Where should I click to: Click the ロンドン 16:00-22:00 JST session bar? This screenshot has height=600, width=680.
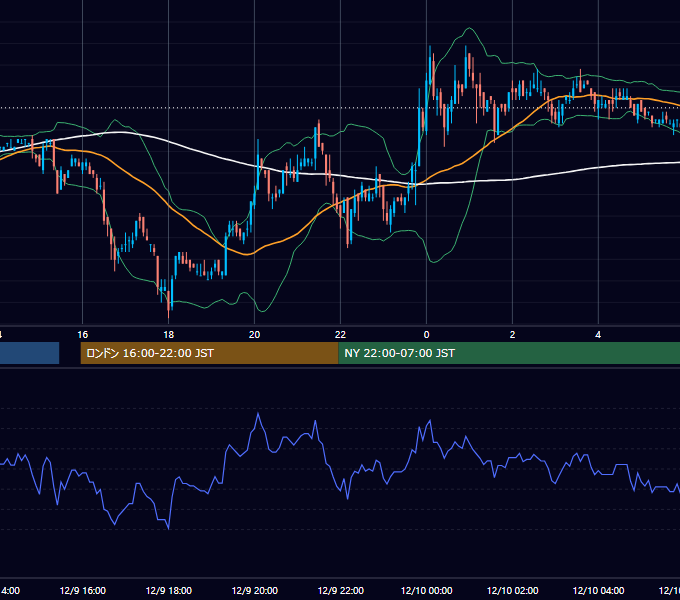[209, 353]
